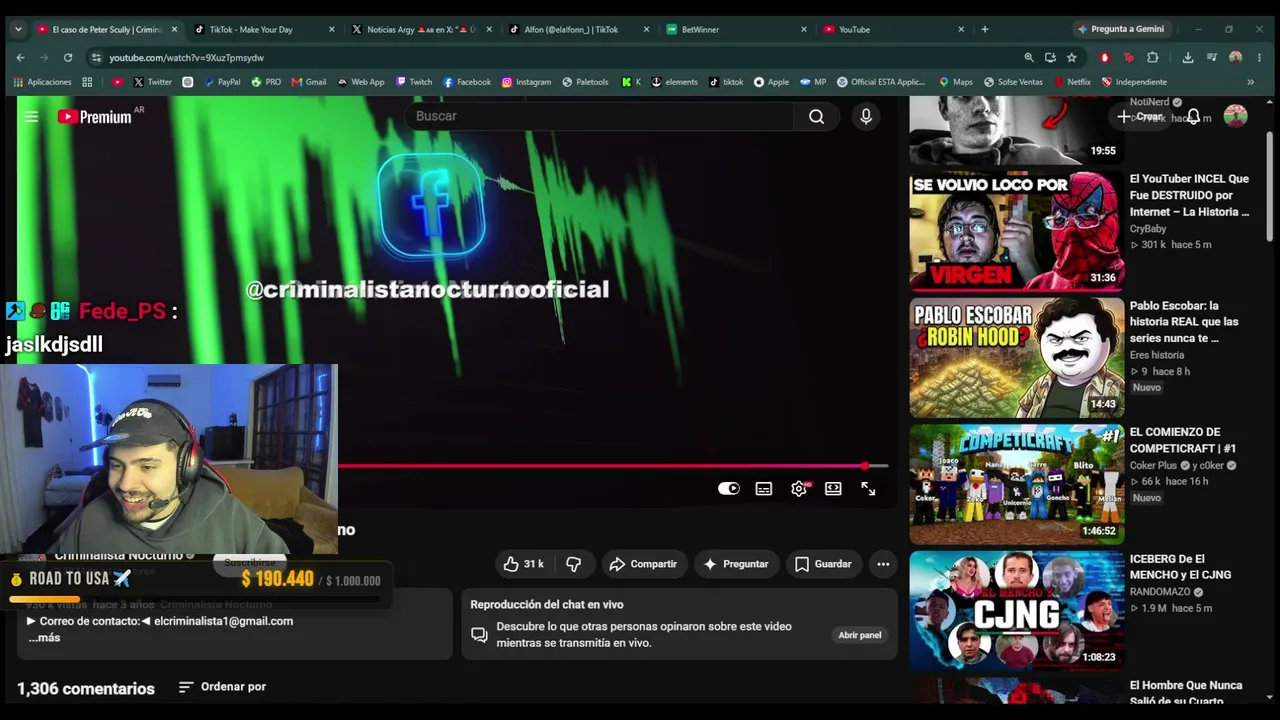Switch to the TikTok - Make Your Day tab
Screen dimensions: 1280x720
click(263, 29)
